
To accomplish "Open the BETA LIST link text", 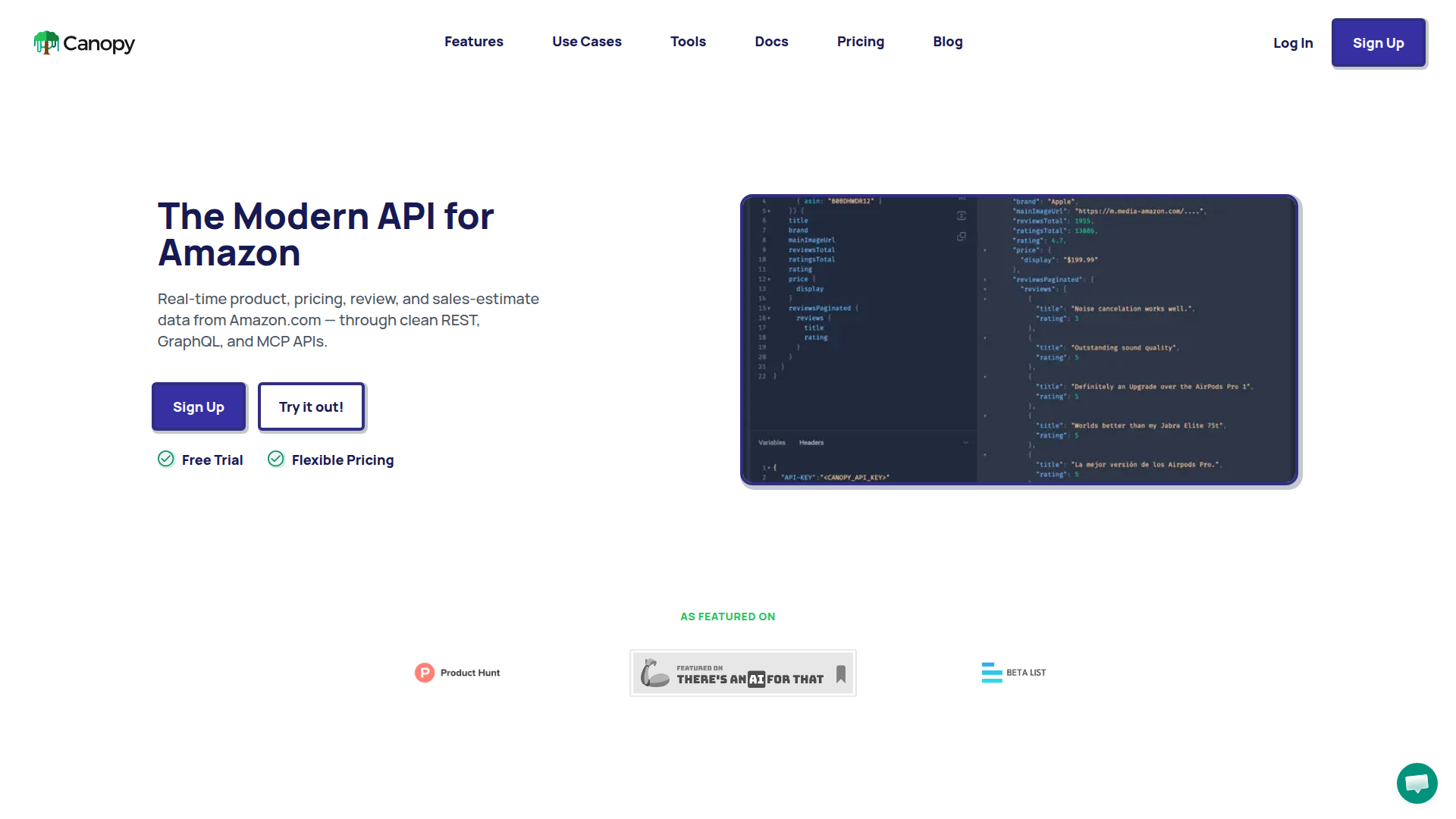I will (1026, 673).
